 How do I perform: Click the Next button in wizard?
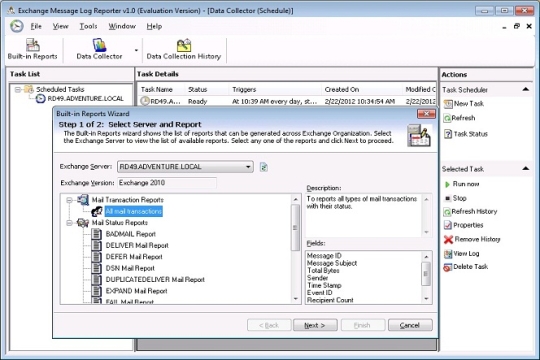pos(315,325)
